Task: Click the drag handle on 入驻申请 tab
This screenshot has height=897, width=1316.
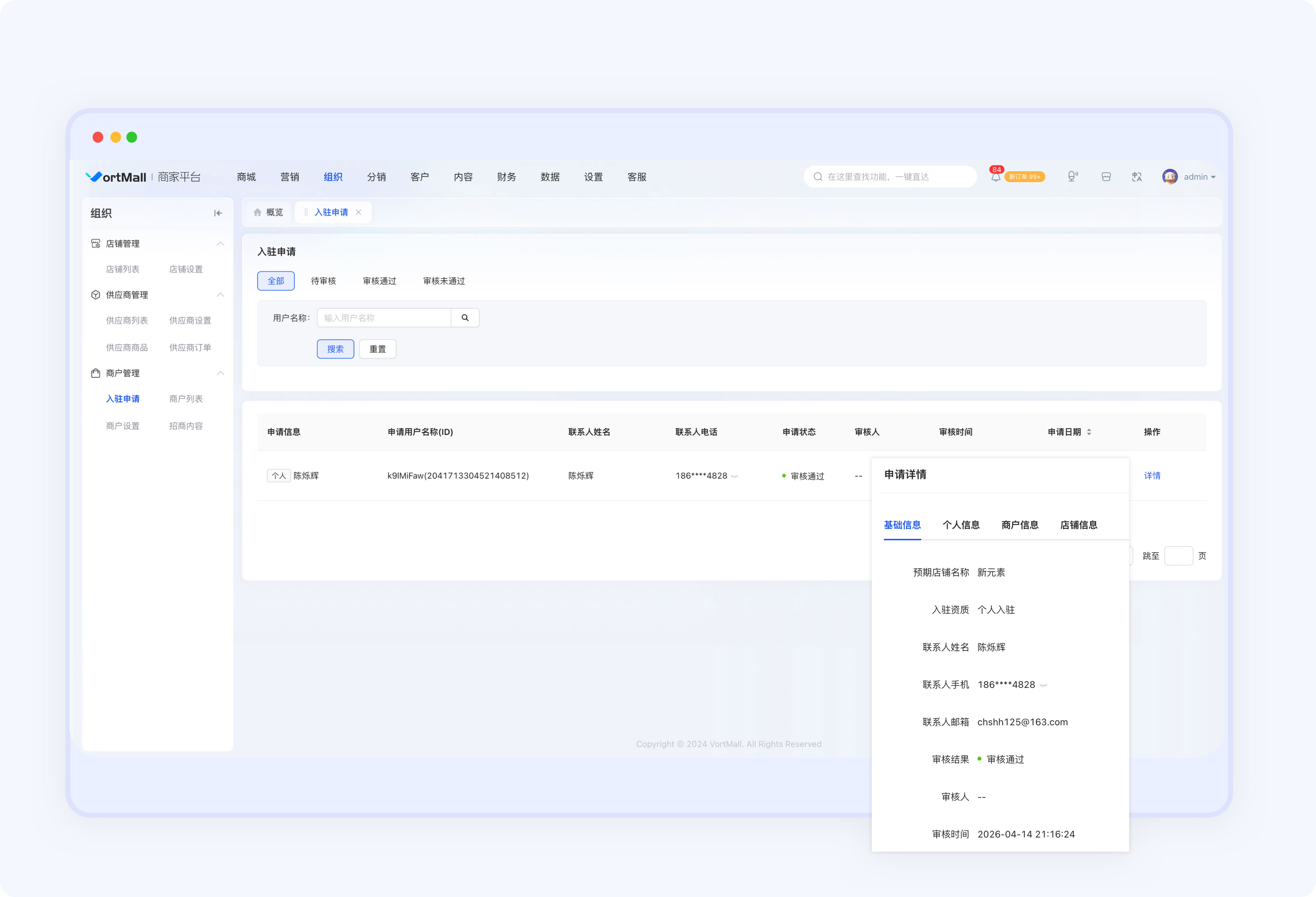Action: coord(306,212)
